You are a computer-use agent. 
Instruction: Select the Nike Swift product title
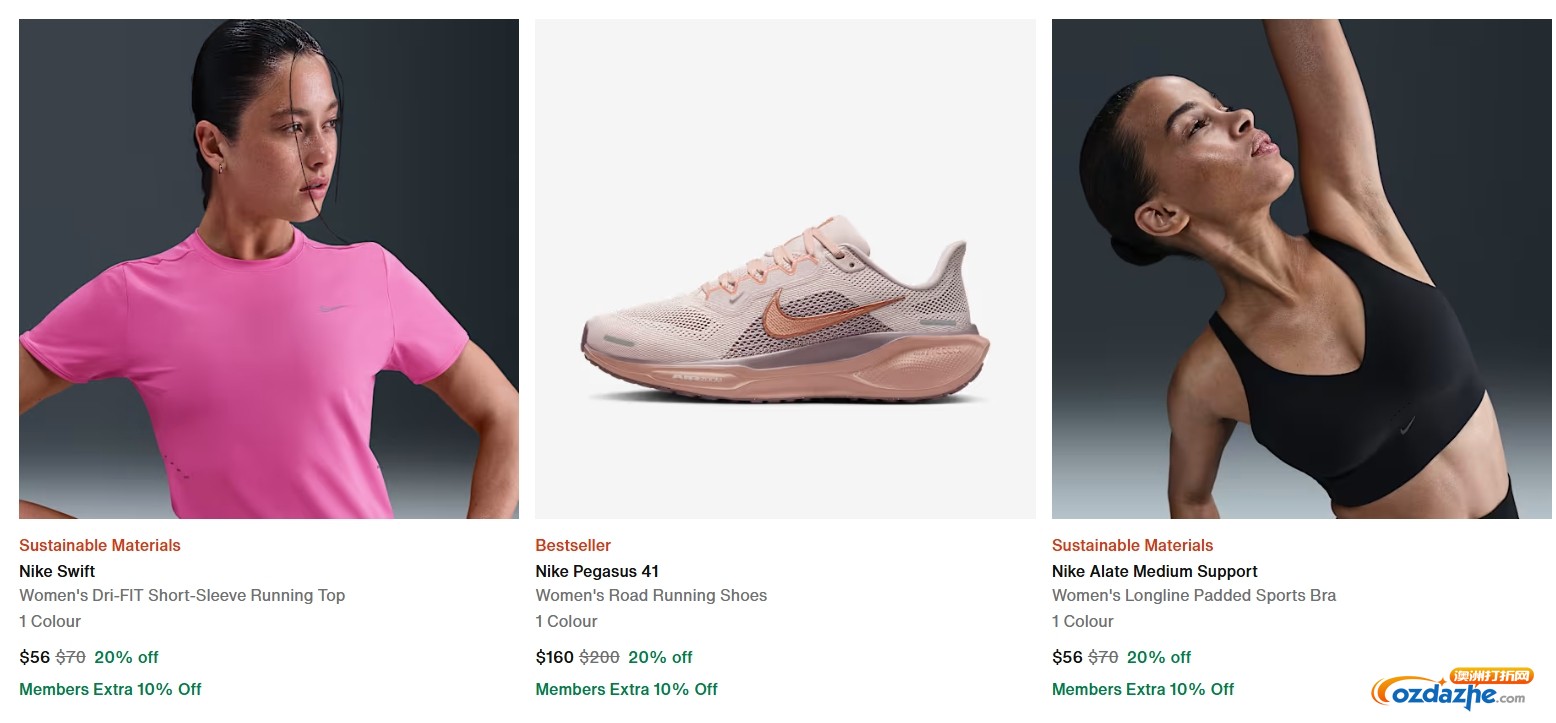(56, 571)
